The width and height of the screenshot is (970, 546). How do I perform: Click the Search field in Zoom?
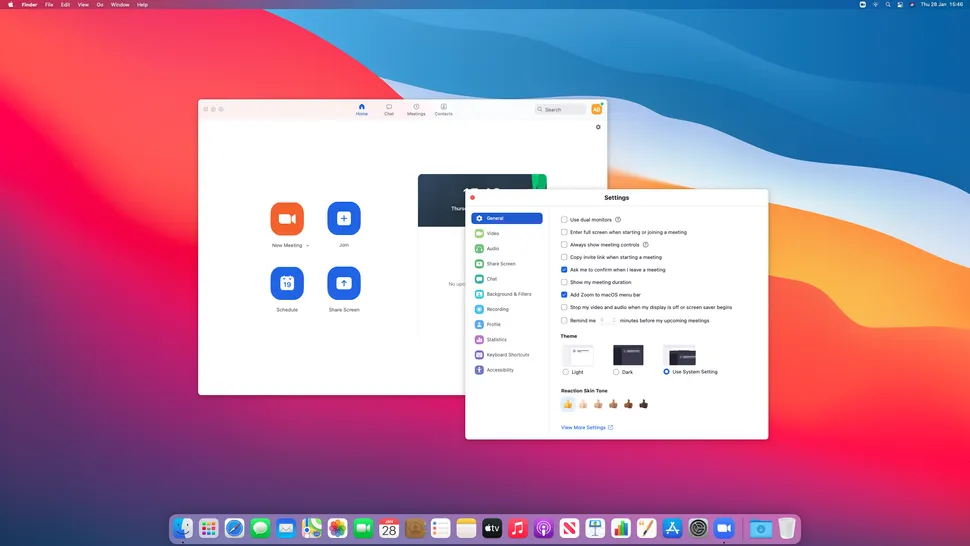[x=561, y=109]
